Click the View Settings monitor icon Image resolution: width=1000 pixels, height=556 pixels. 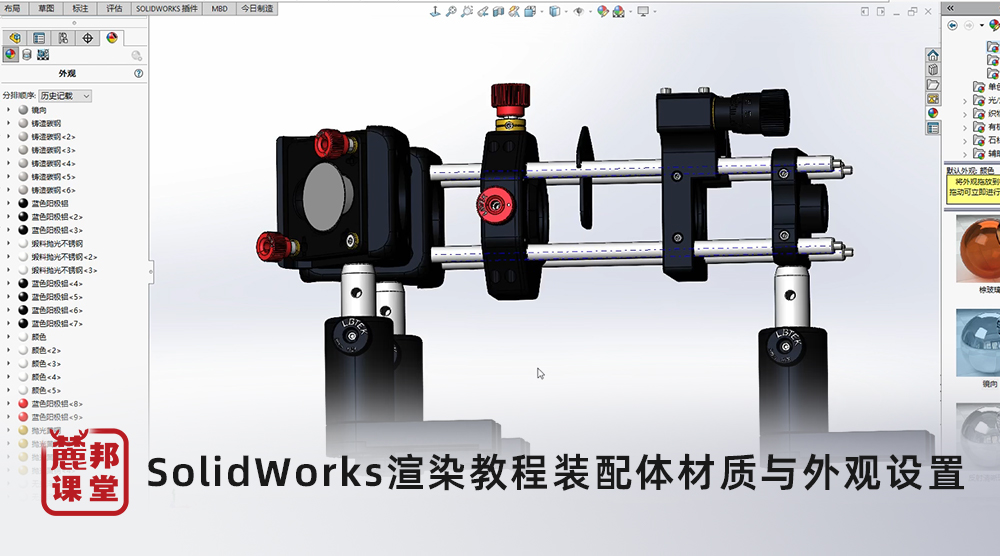[x=643, y=11]
